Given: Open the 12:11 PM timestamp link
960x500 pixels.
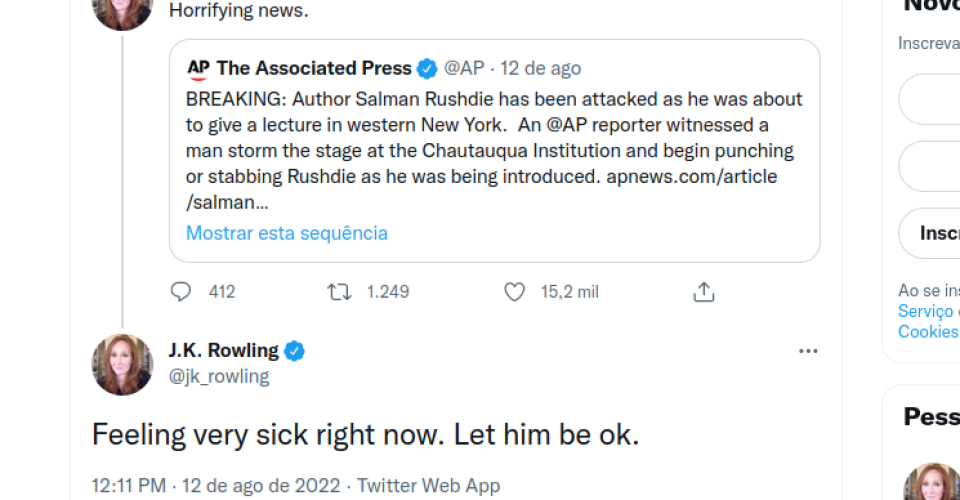Looking at the screenshot, I should (129, 486).
